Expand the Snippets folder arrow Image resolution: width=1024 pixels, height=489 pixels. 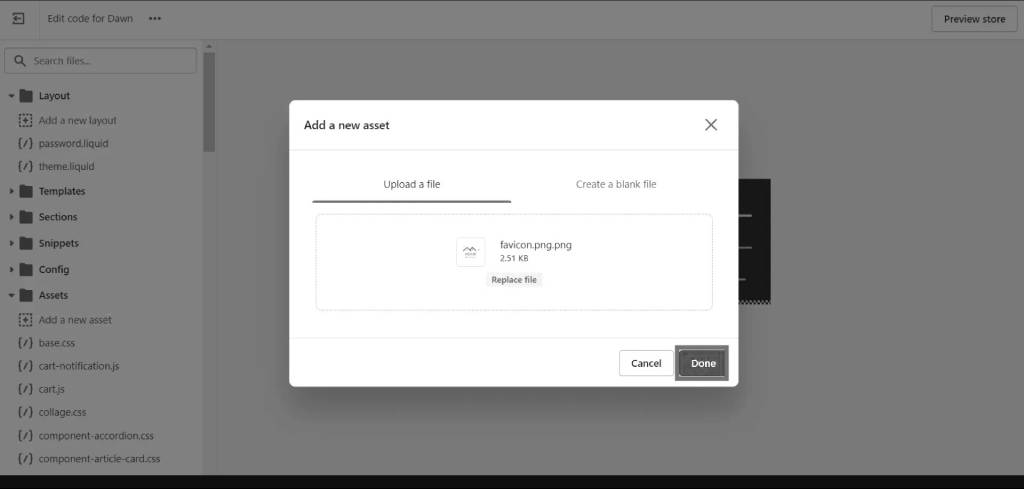point(12,243)
